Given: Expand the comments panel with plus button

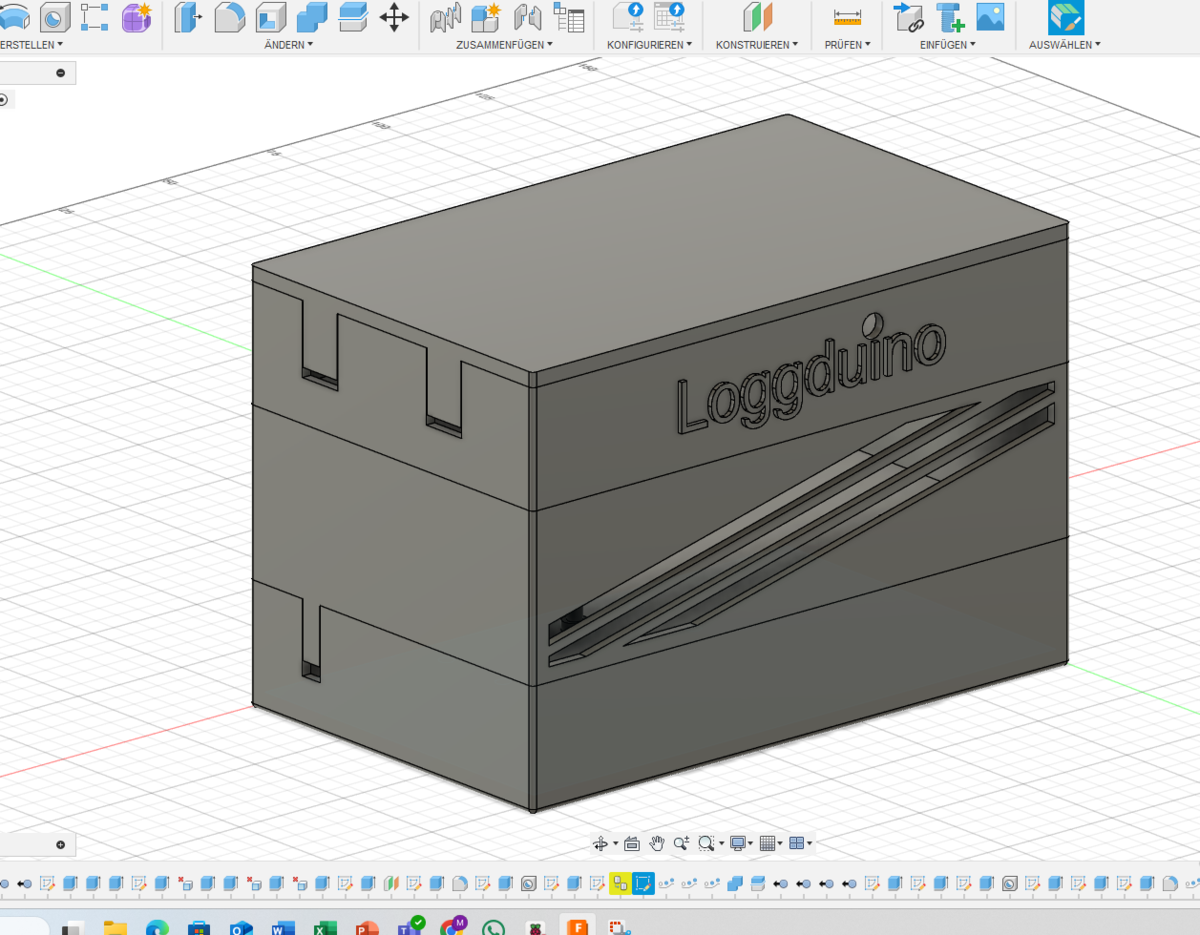Looking at the screenshot, I should 61,845.
